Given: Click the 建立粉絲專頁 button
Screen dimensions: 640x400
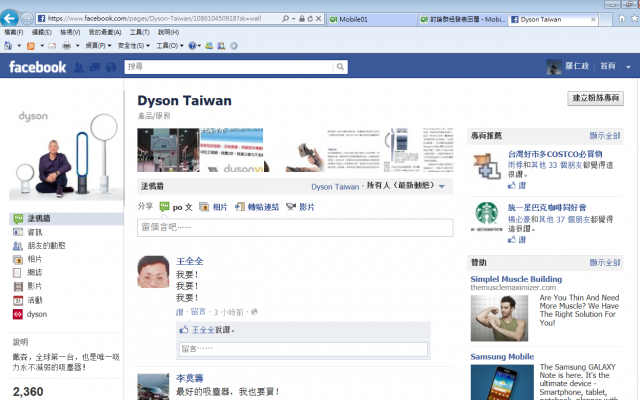Looking at the screenshot, I should click(x=596, y=98).
